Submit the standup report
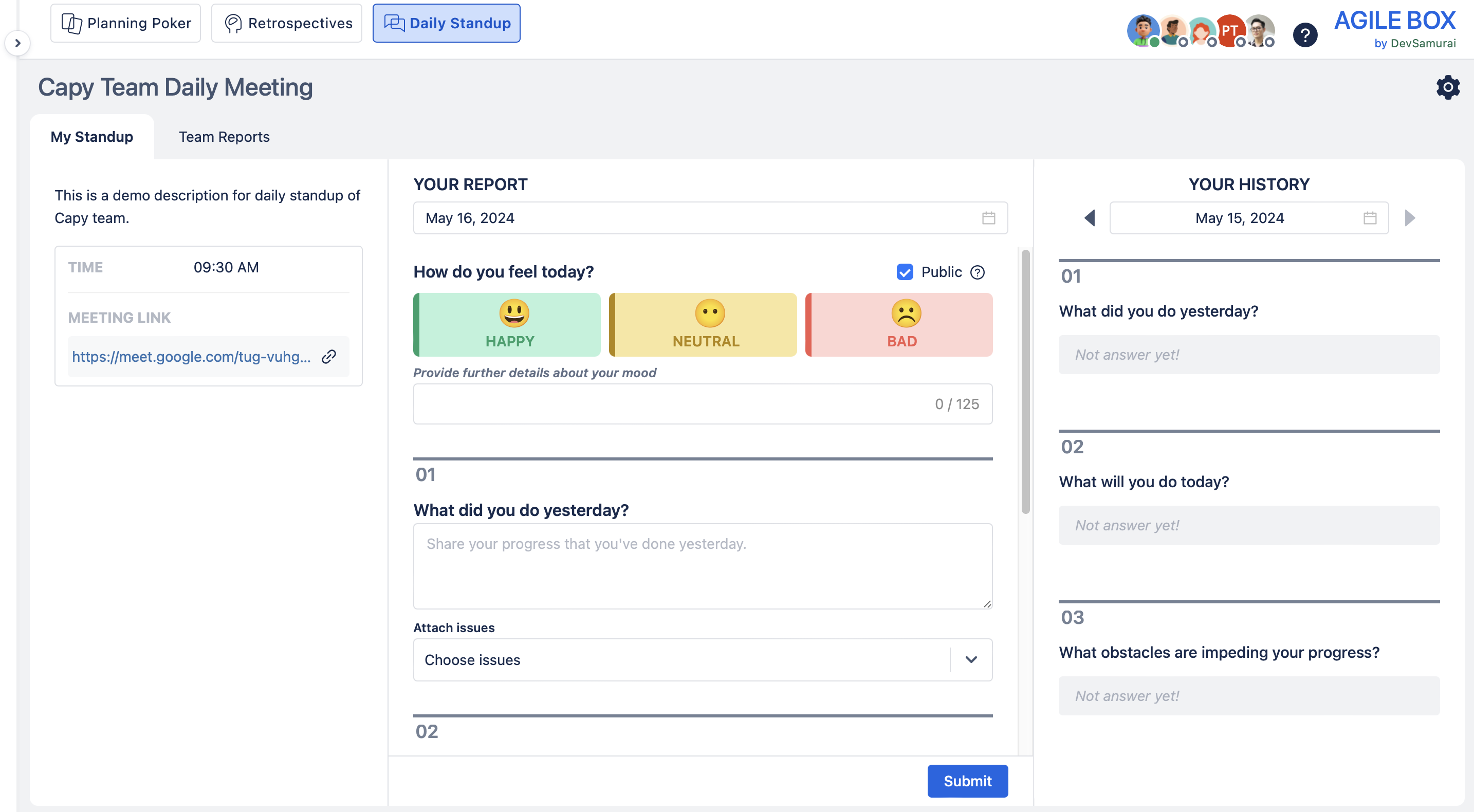Screen dimensions: 1474x812 tap(967, 781)
